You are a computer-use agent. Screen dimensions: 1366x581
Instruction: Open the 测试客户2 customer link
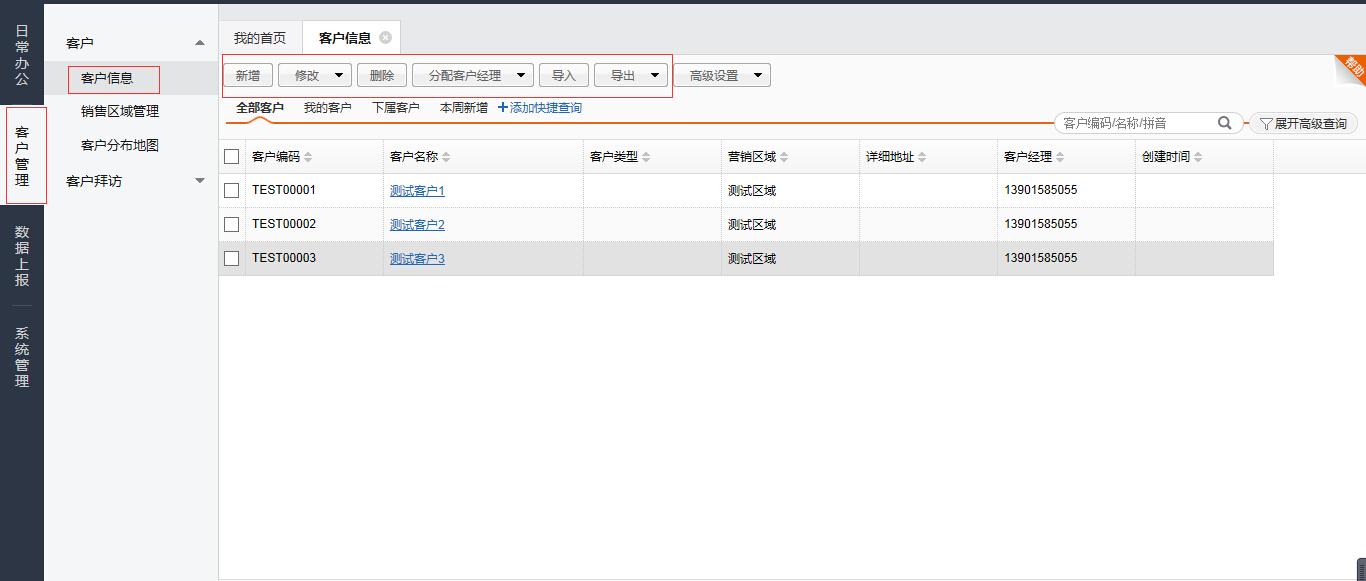[x=417, y=225]
